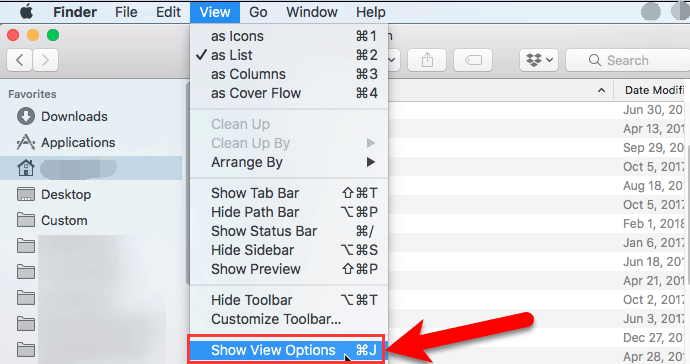Choose Show Preview
The width and height of the screenshot is (690, 364).
289,268
